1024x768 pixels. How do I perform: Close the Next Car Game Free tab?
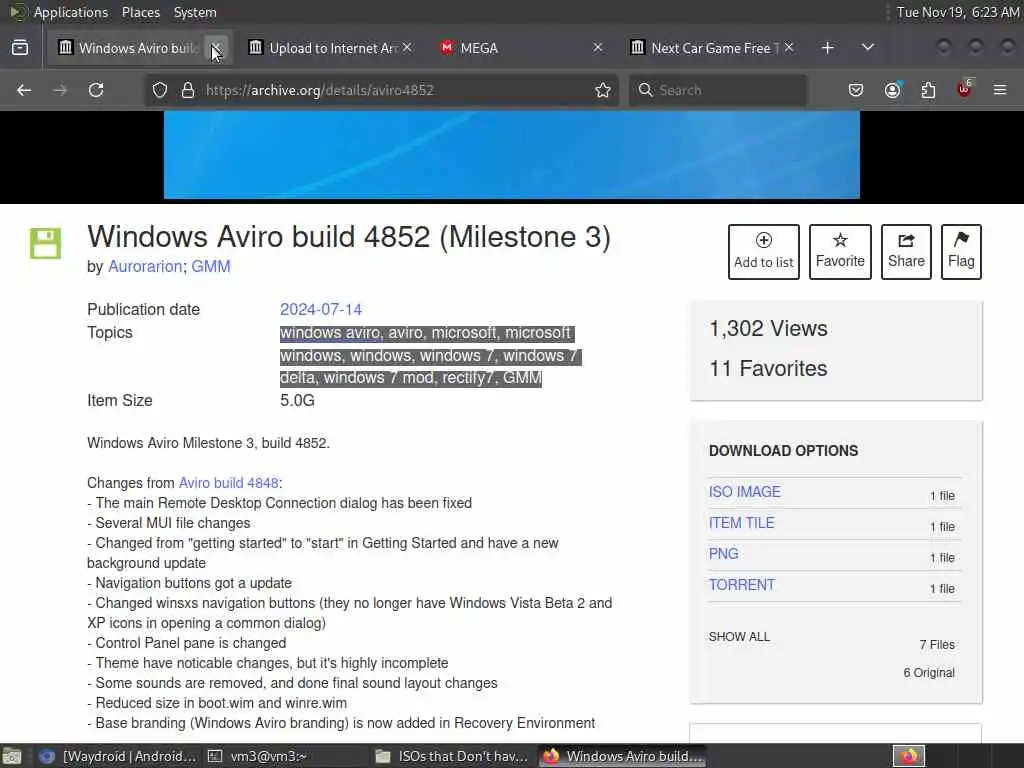tap(789, 47)
